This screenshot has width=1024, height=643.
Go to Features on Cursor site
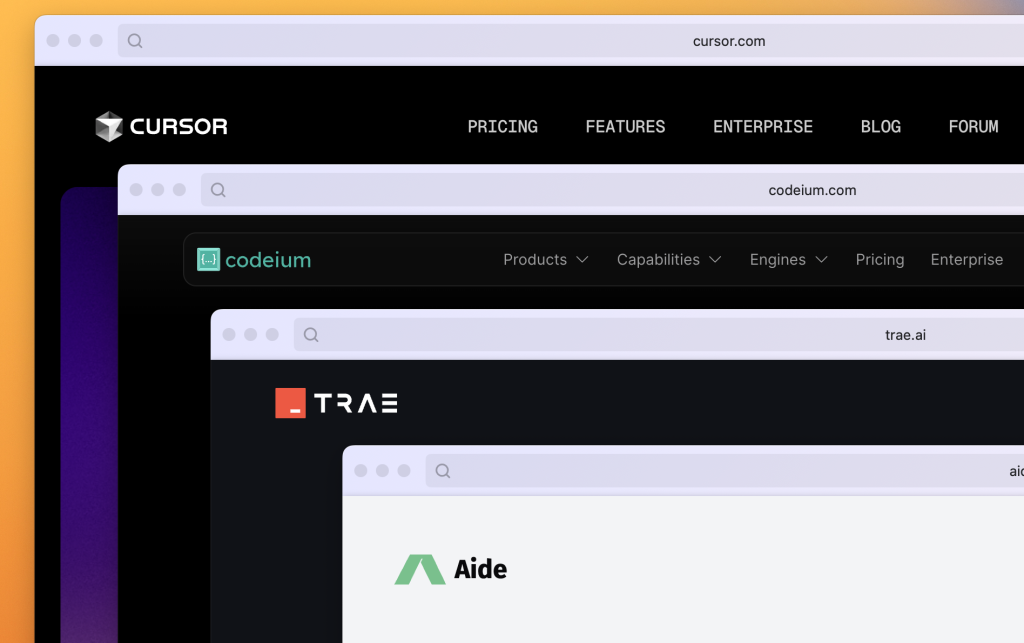(x=625, y=127)
